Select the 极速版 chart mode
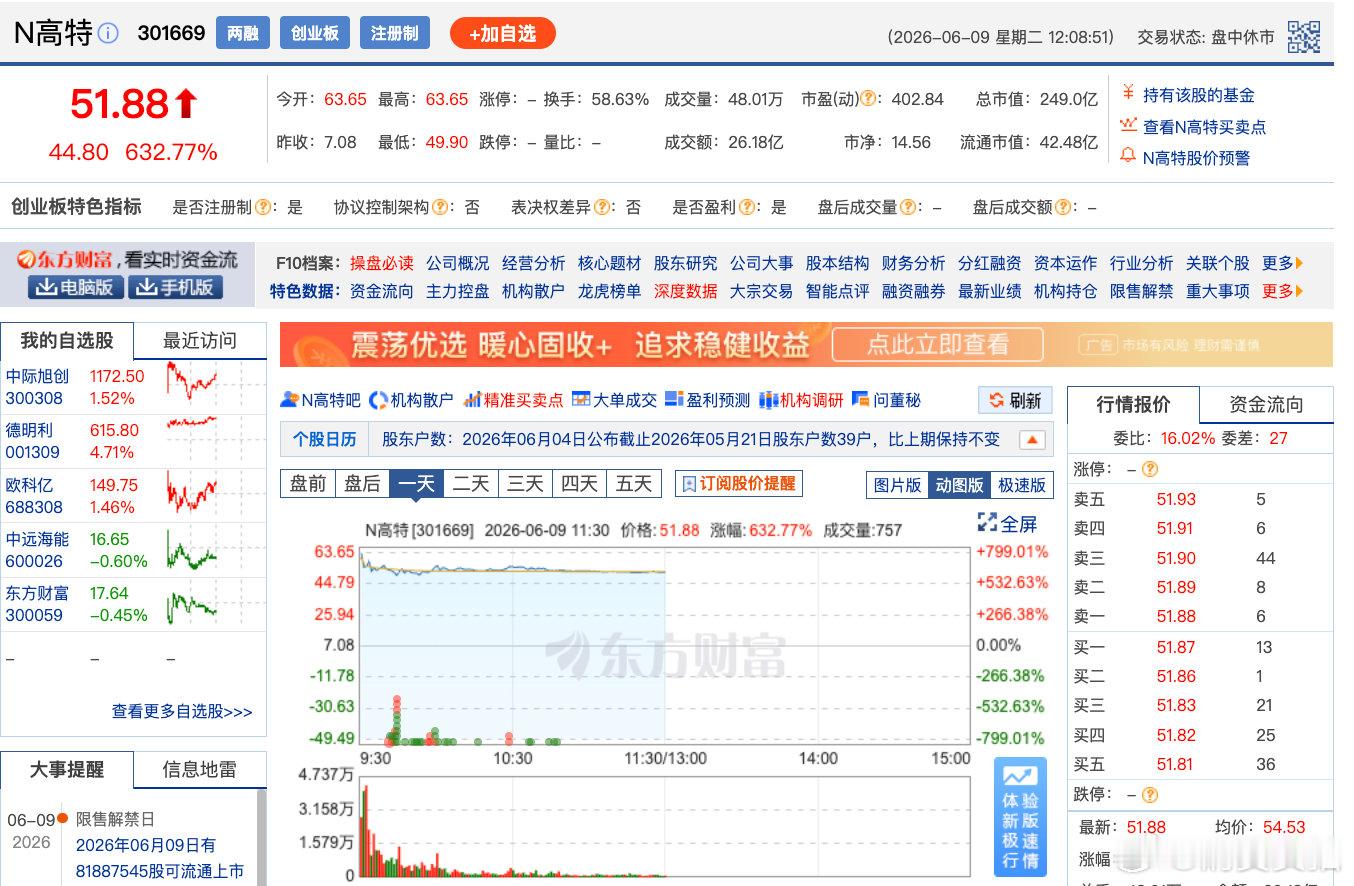Screen dimensions: 1354x886 1021,485
